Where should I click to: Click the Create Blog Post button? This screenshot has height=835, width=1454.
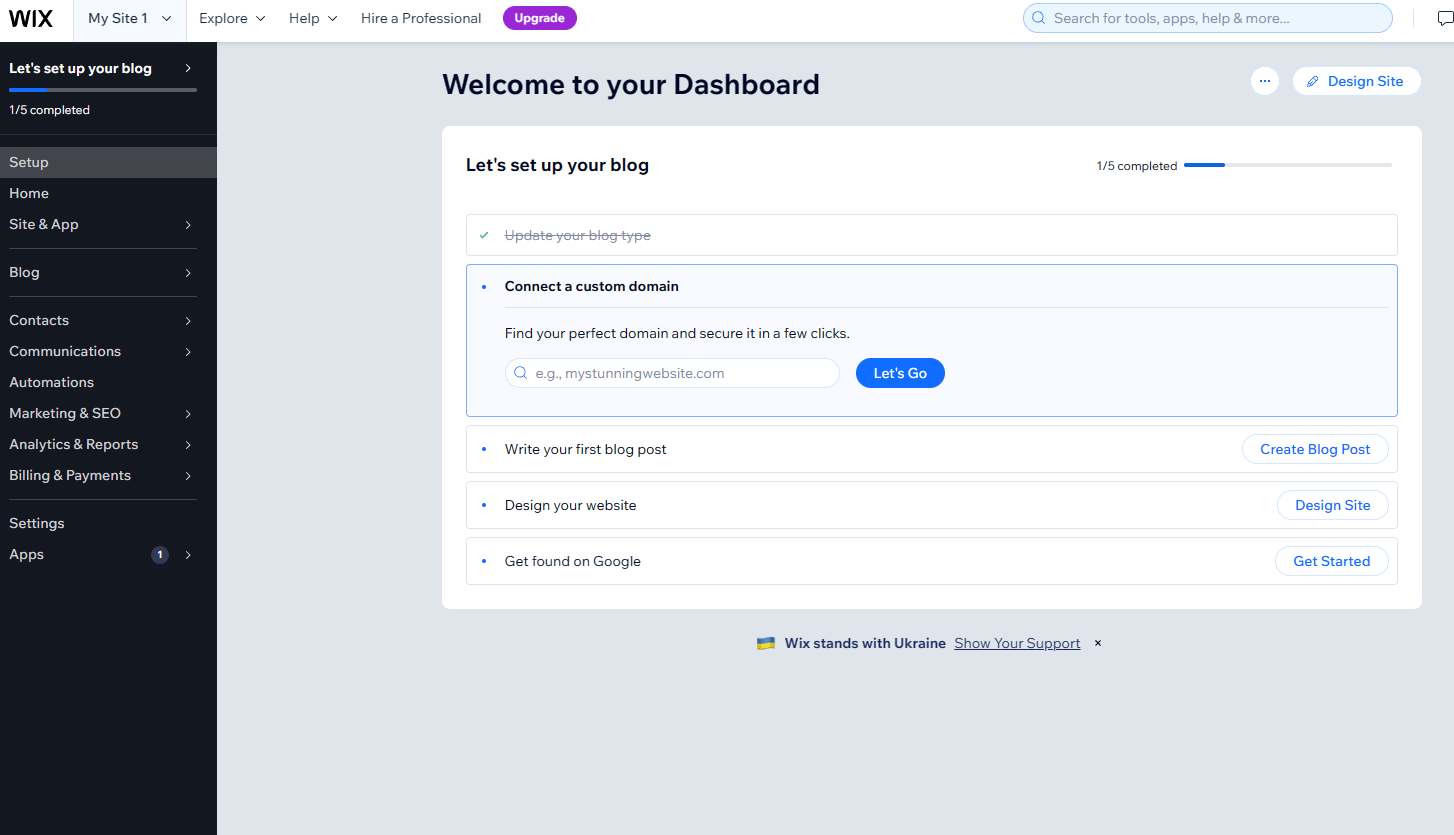(x=1315, y=449)
